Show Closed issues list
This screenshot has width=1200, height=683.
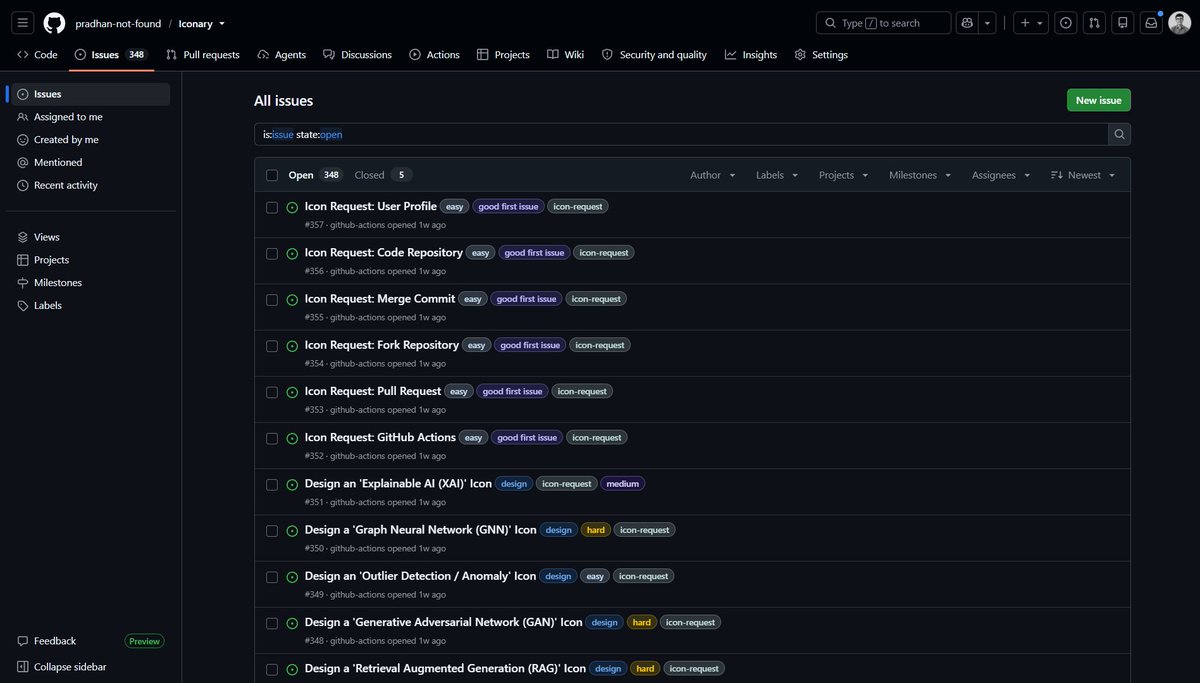[383, 175]
